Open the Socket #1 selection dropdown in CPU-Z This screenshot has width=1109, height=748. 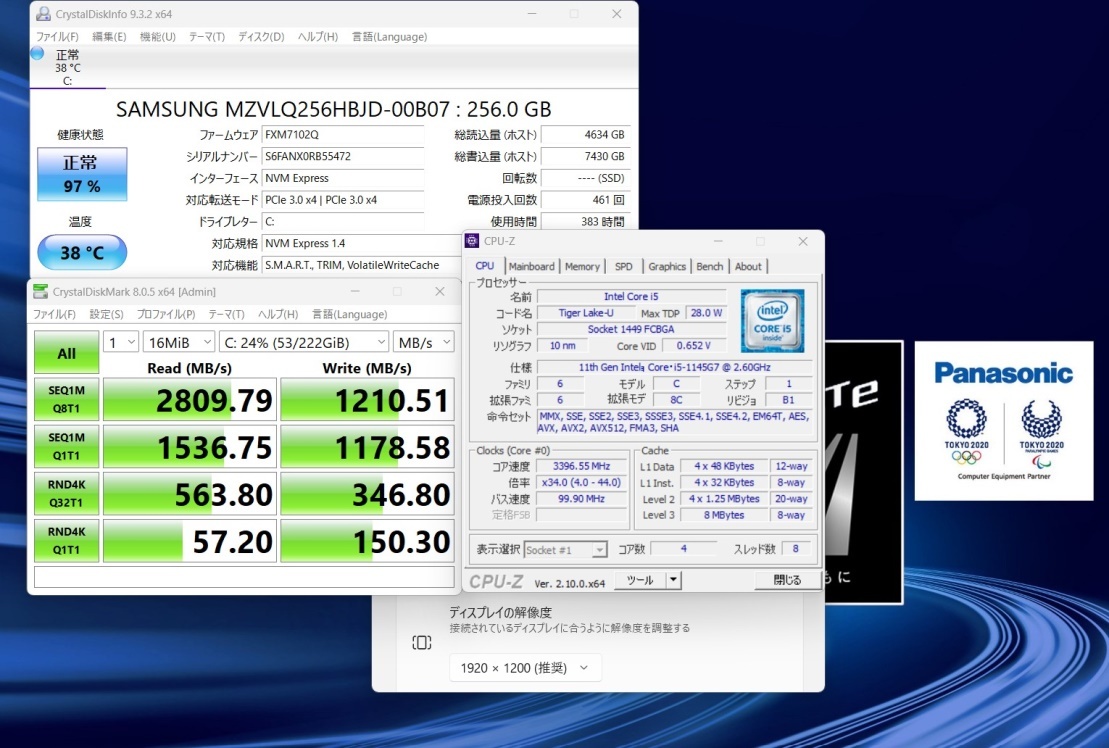[x=566, y=549]
